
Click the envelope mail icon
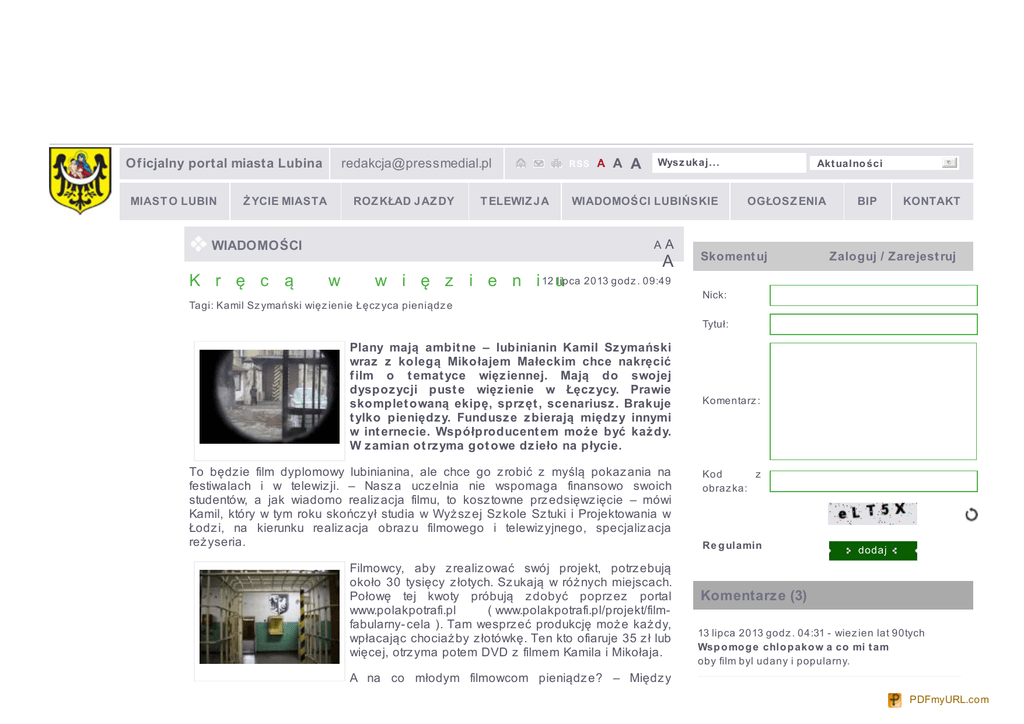538,163
